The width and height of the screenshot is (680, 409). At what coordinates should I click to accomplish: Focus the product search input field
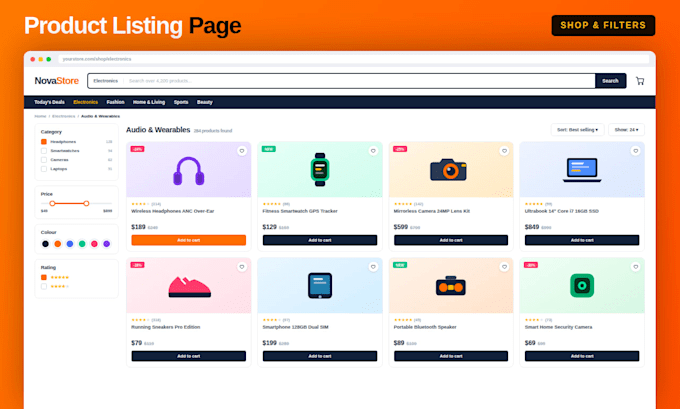(360, 81)
